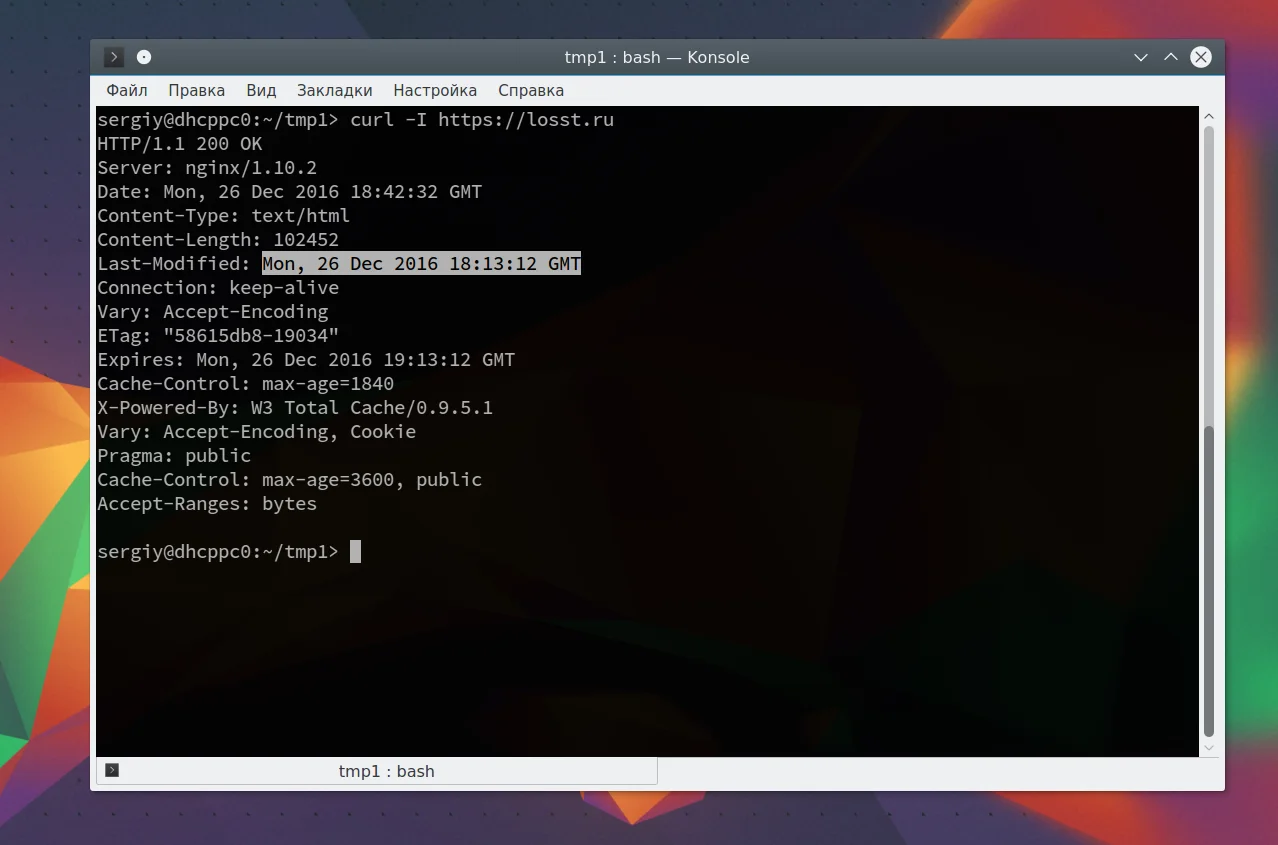Close the Konsole window
Image resolution: width=1278 pixels, height=845 pixels.
tap(1201, 57)
